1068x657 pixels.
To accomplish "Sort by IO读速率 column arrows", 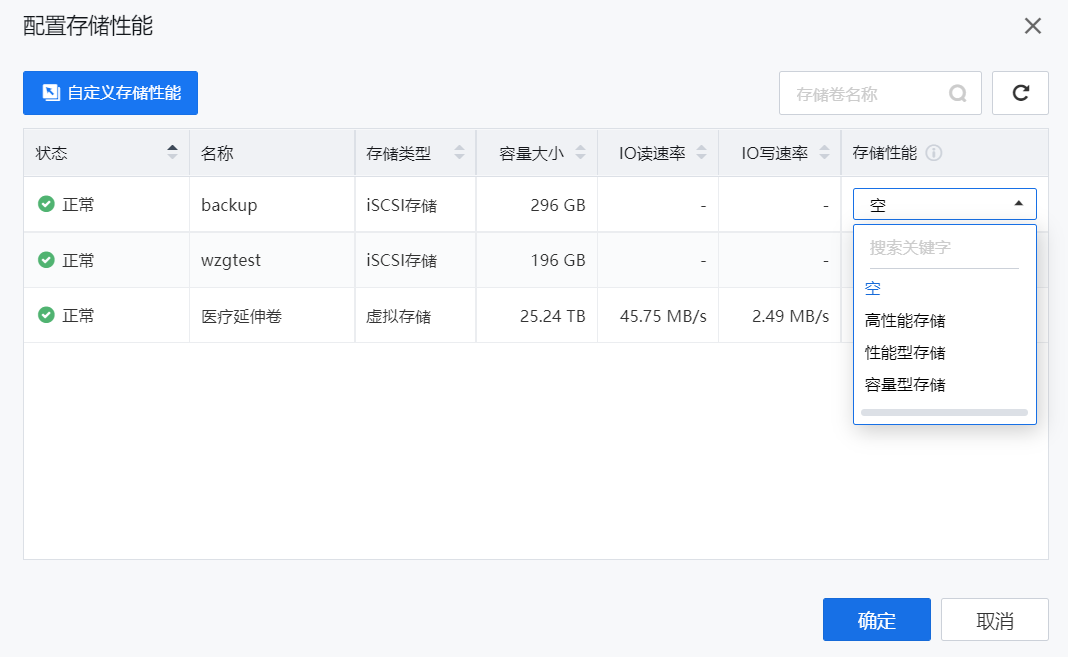I will coord(702,152).
